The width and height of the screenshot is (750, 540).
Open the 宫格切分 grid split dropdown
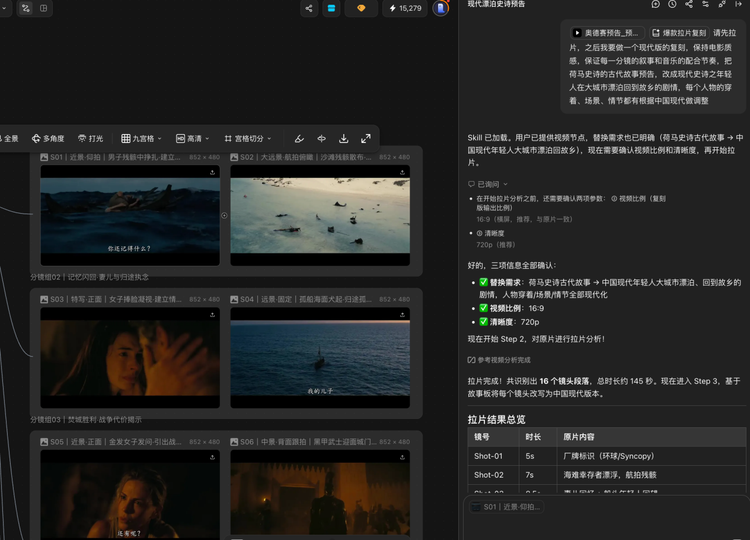coord(248,139)
